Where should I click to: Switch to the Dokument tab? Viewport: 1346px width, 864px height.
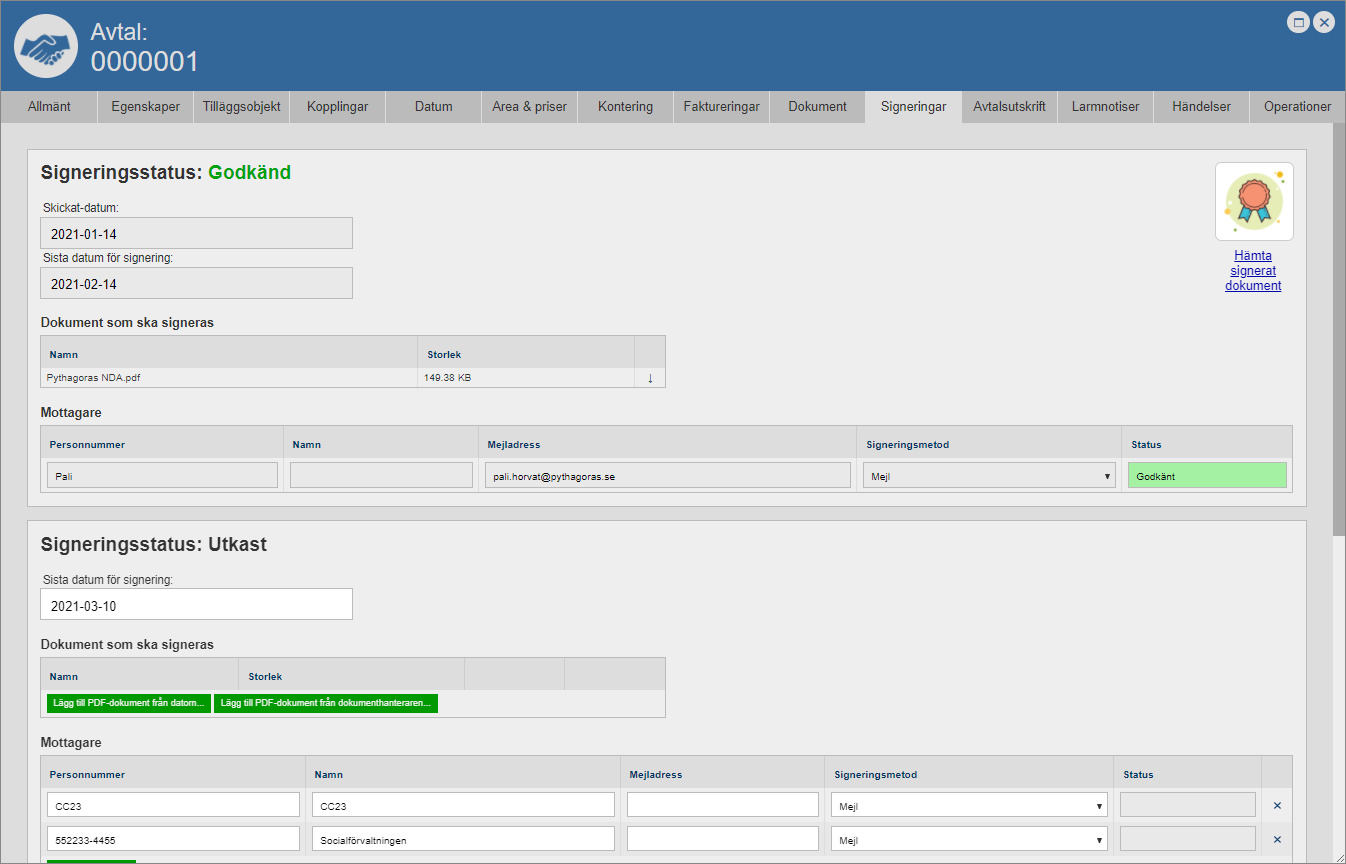point(817,107)
